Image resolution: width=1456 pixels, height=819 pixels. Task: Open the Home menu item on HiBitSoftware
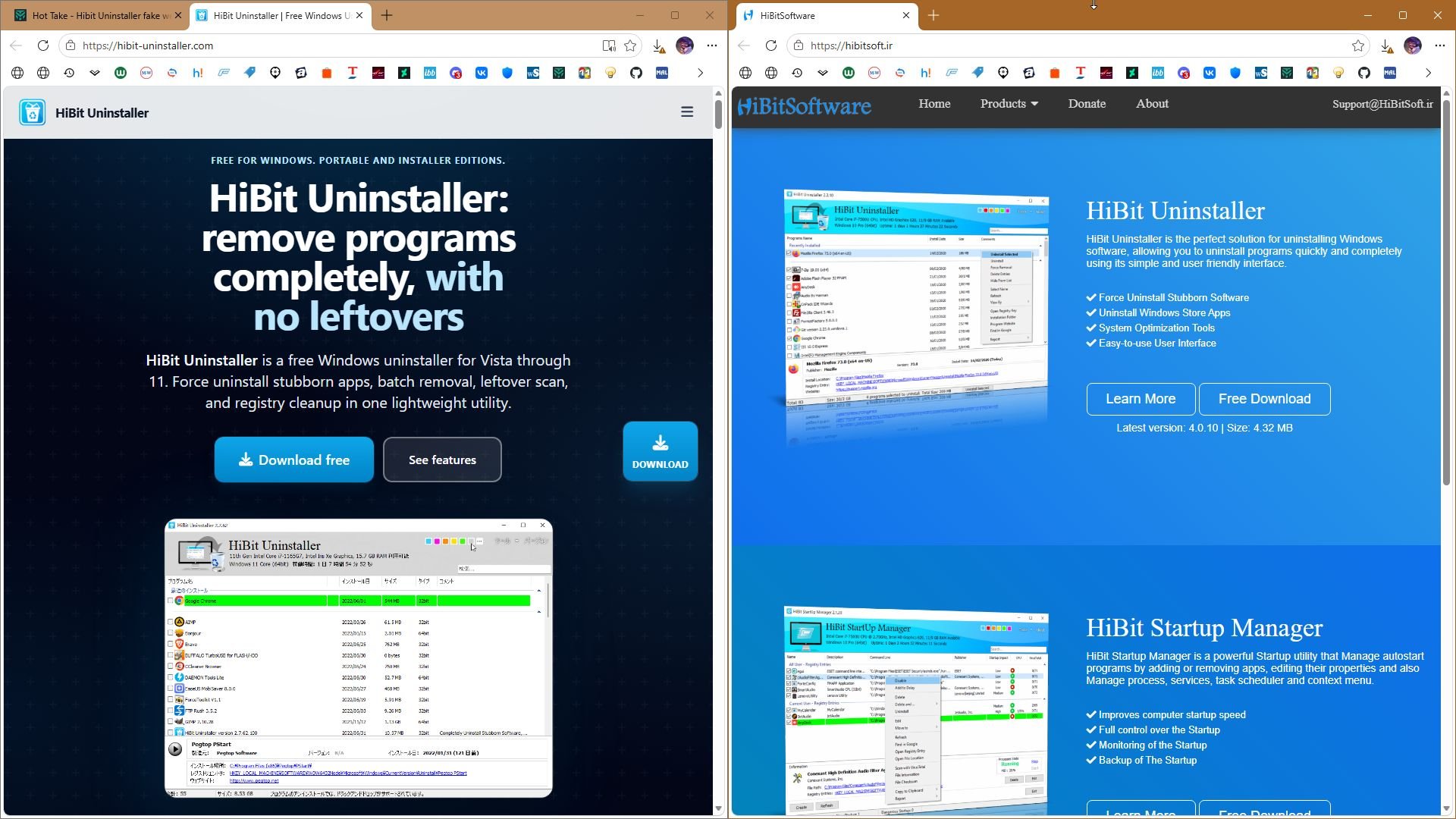click(934, 104)
